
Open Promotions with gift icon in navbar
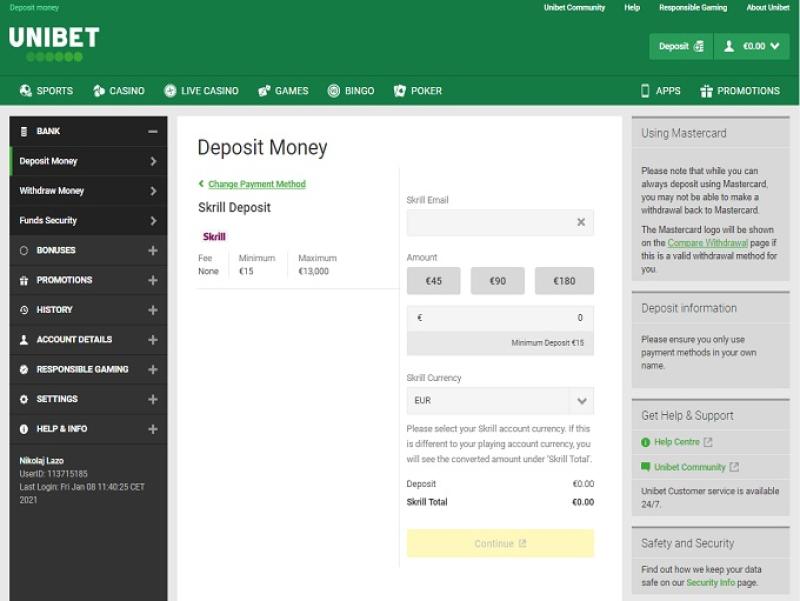(740, 91)
